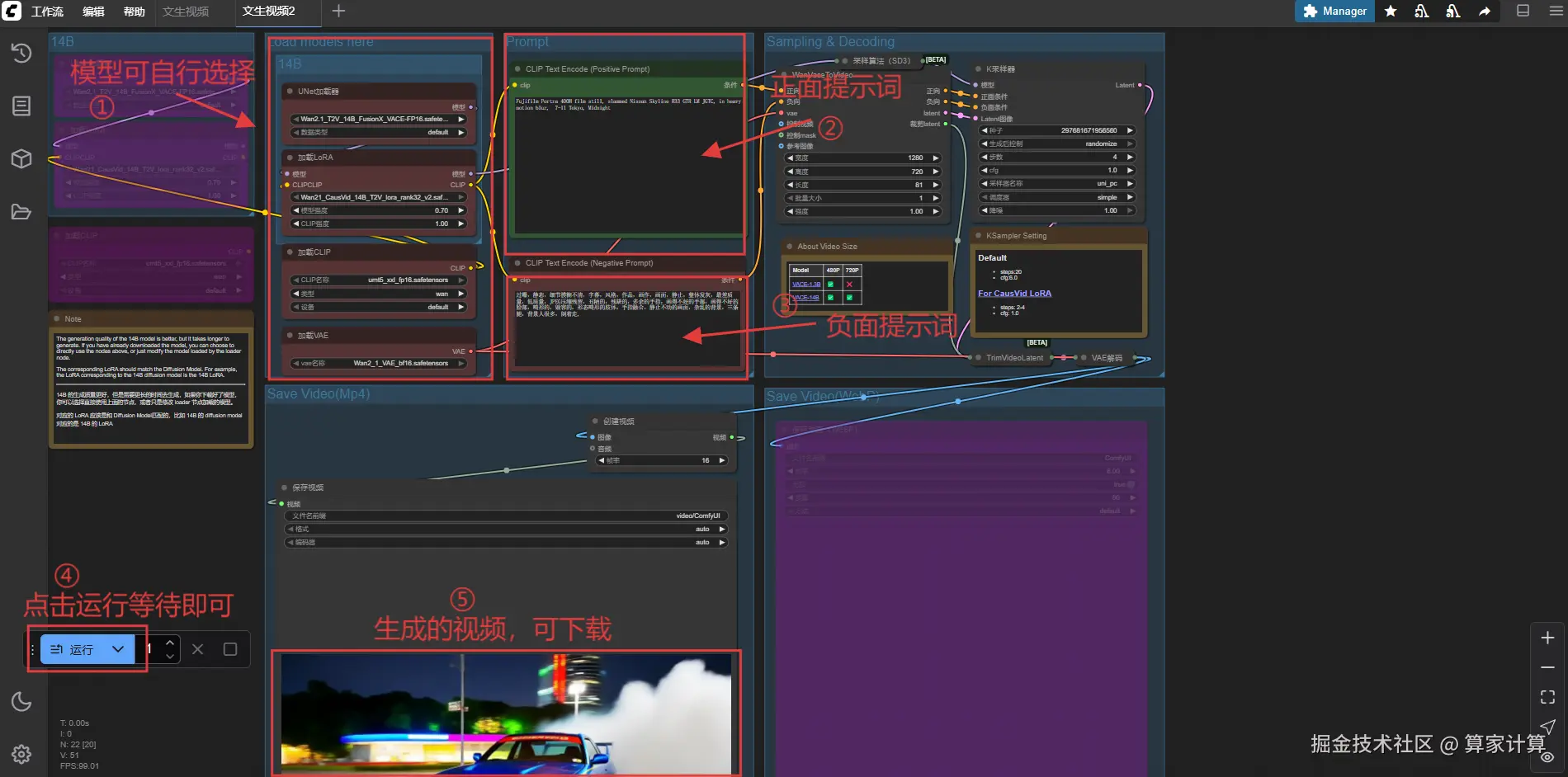Open the CLIP名称 umt5_xxl dropdown

380,280
